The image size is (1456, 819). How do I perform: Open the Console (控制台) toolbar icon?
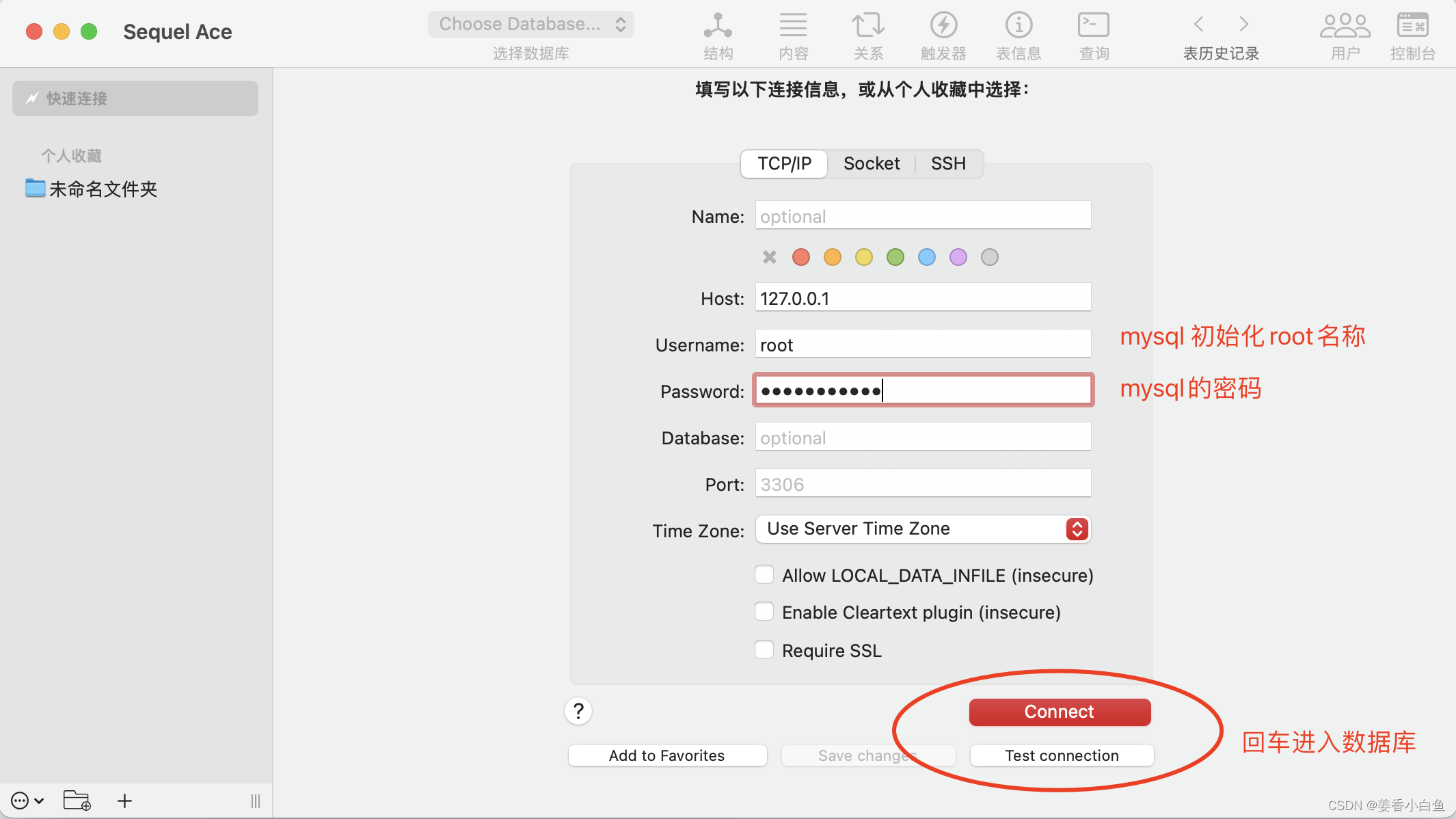coord(1412,26)
